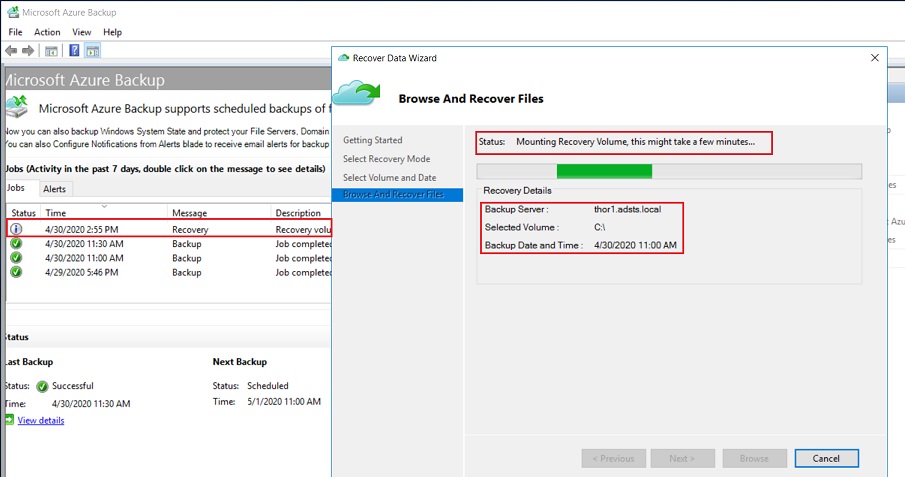
Task: Click the disabled Browse button
Action: [754, 459]
